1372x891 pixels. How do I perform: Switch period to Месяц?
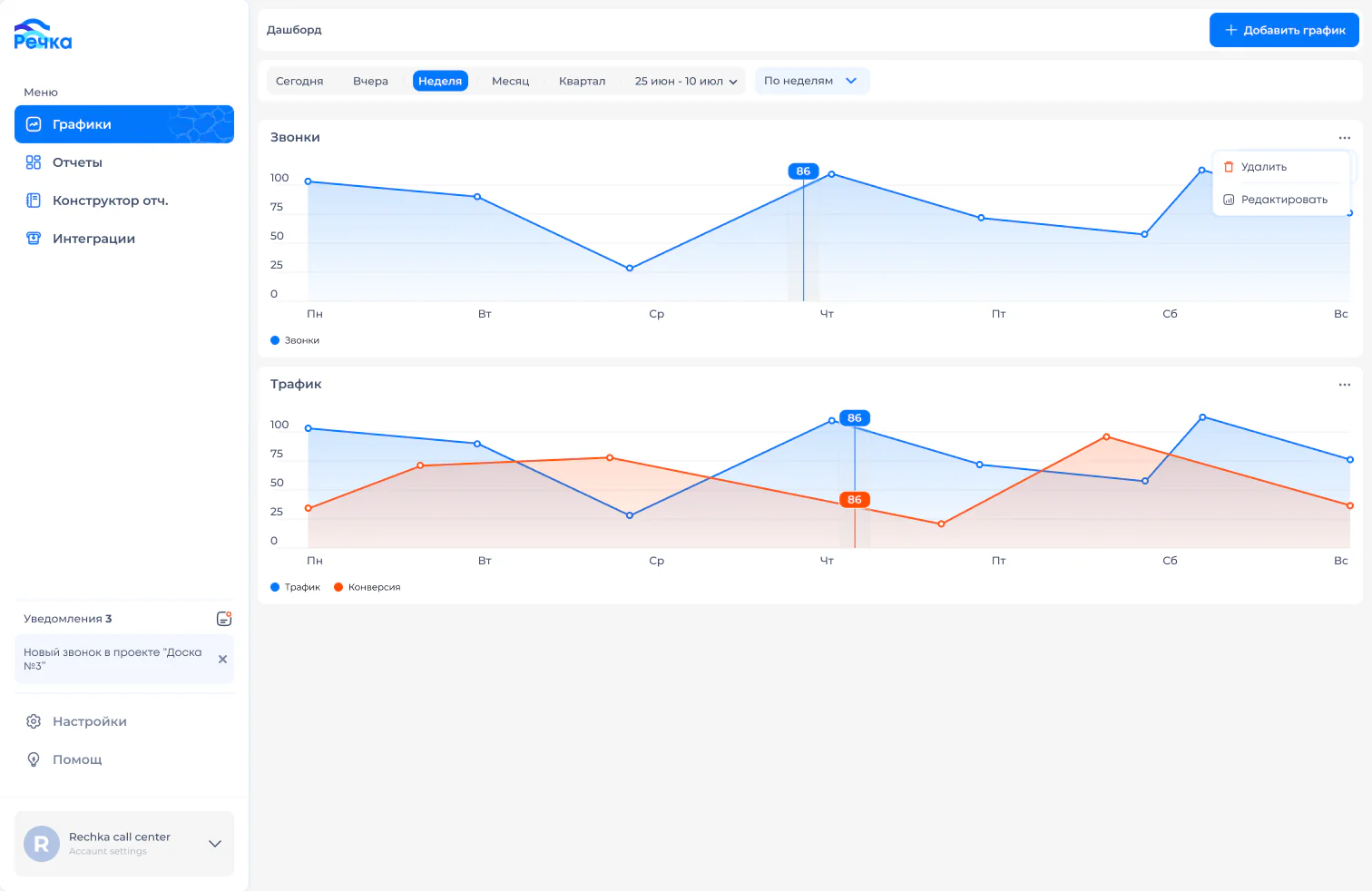510,81
